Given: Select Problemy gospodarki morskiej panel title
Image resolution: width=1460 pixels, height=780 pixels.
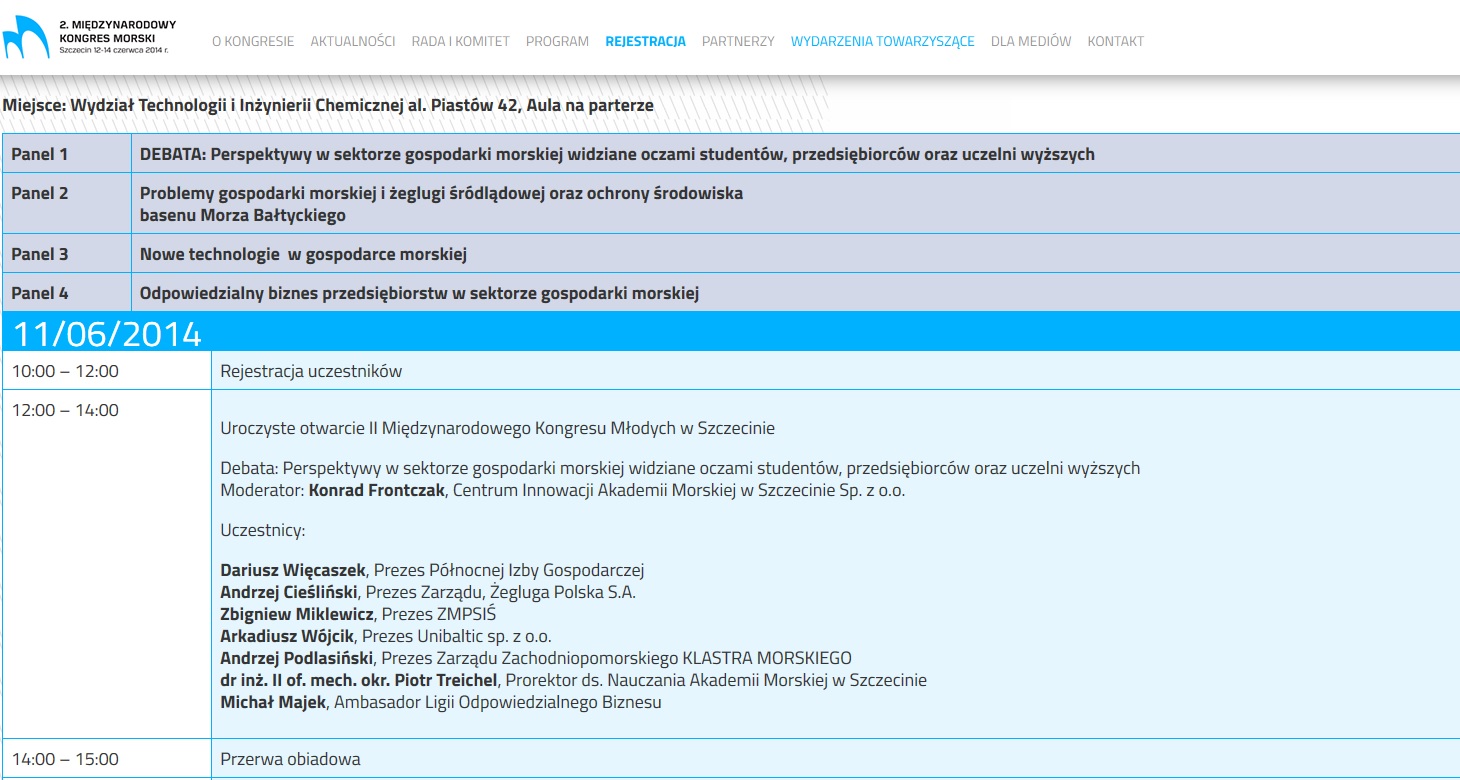Looking at the screenshot, I should 441,204.
